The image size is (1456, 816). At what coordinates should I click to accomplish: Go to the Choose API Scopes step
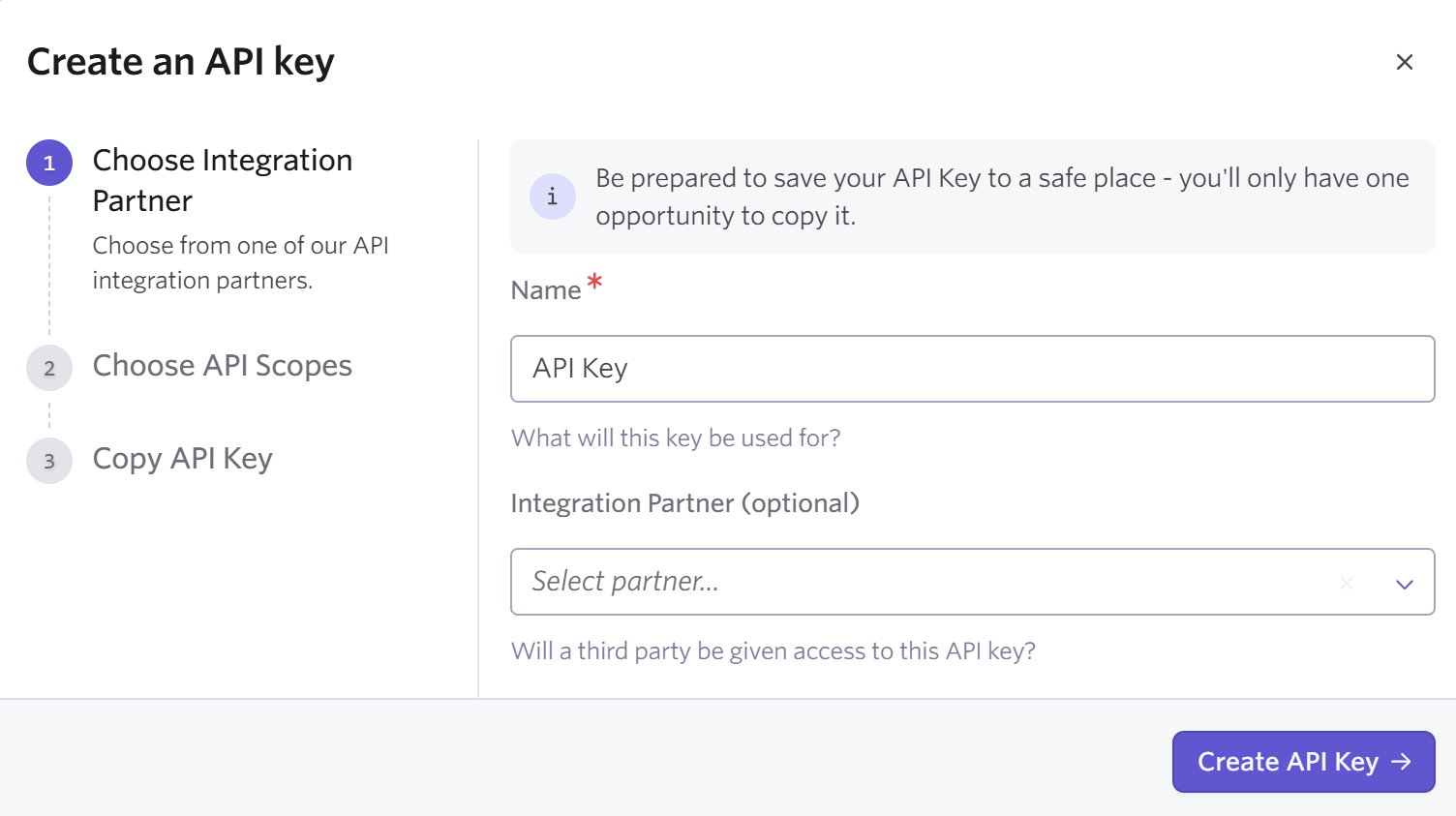[222, 366]
